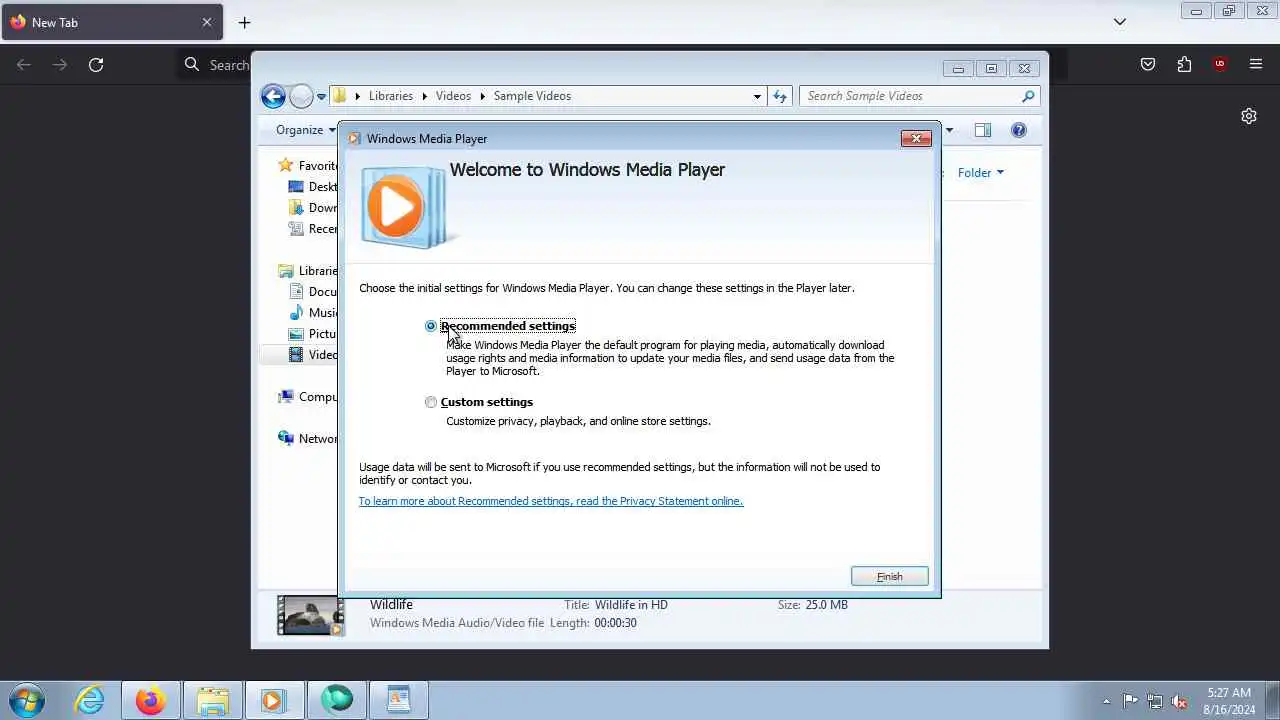Select Recent Places in navigation pane
This screenshot has width=1280, height=720.
(313, 229)
